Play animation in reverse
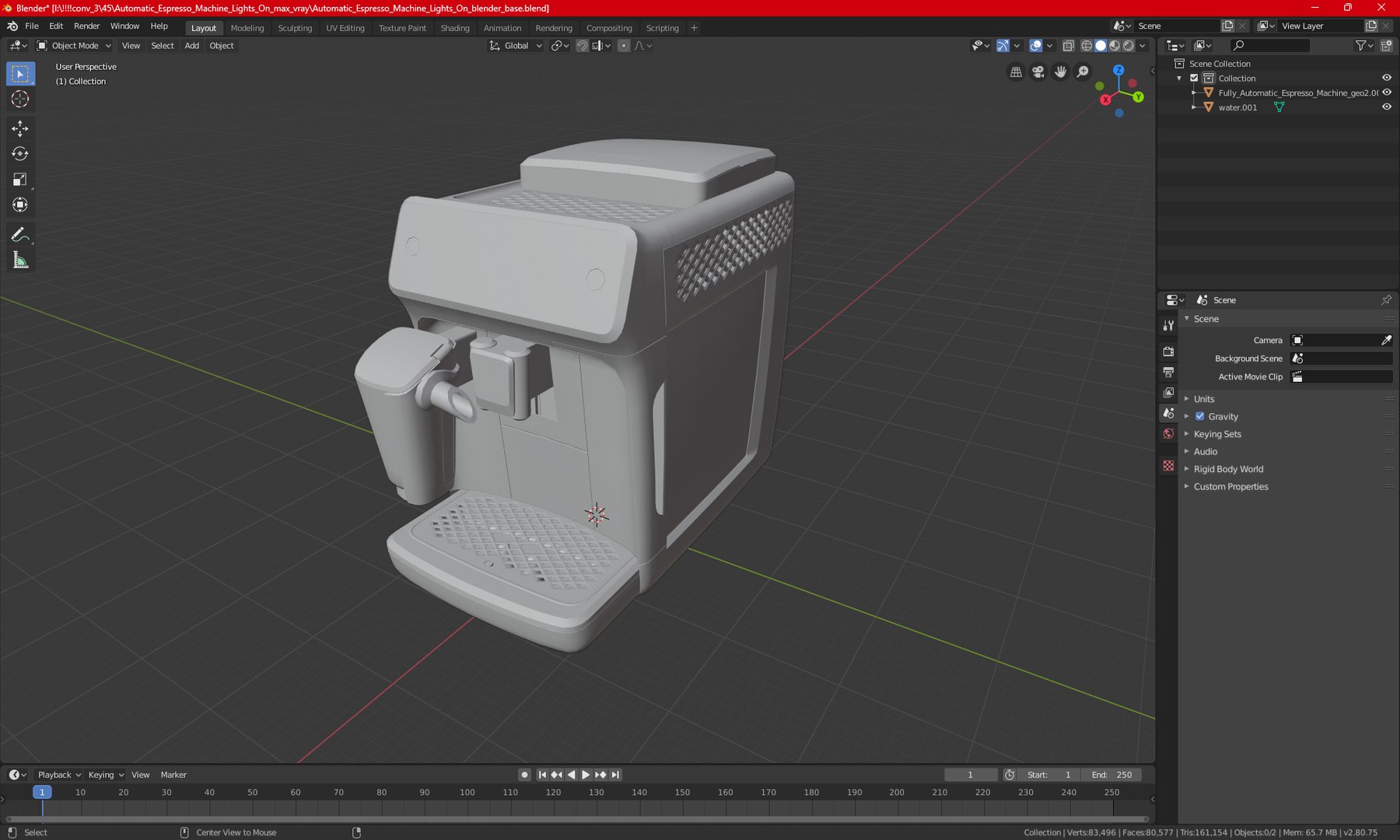1400x840 pixels. tap(572, 775)
